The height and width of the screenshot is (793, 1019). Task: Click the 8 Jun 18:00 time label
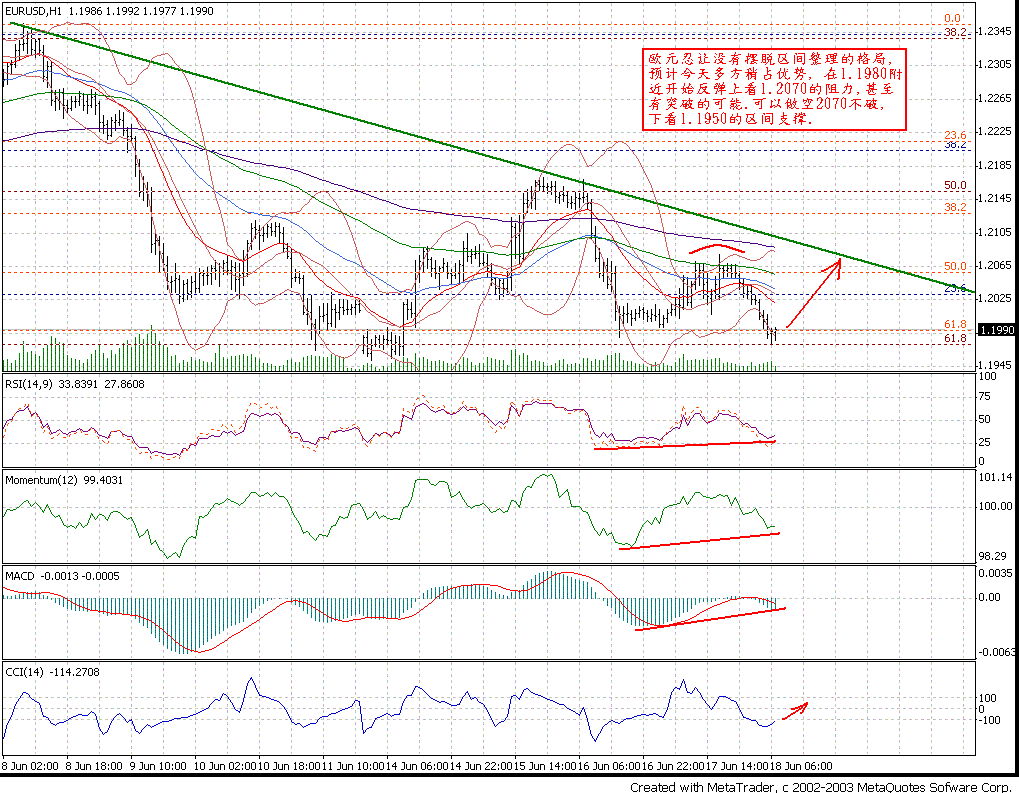click(x=94, y=766)
